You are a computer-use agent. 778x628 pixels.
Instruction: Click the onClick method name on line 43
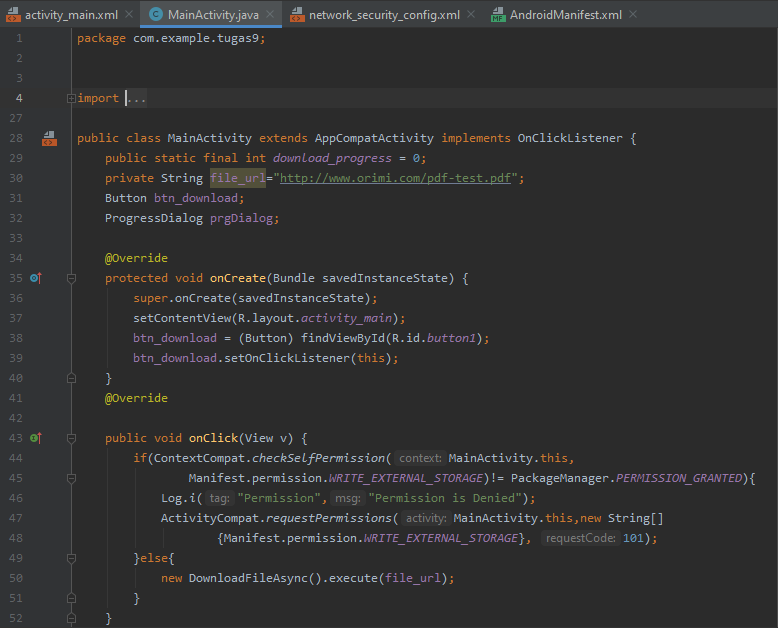213,438
